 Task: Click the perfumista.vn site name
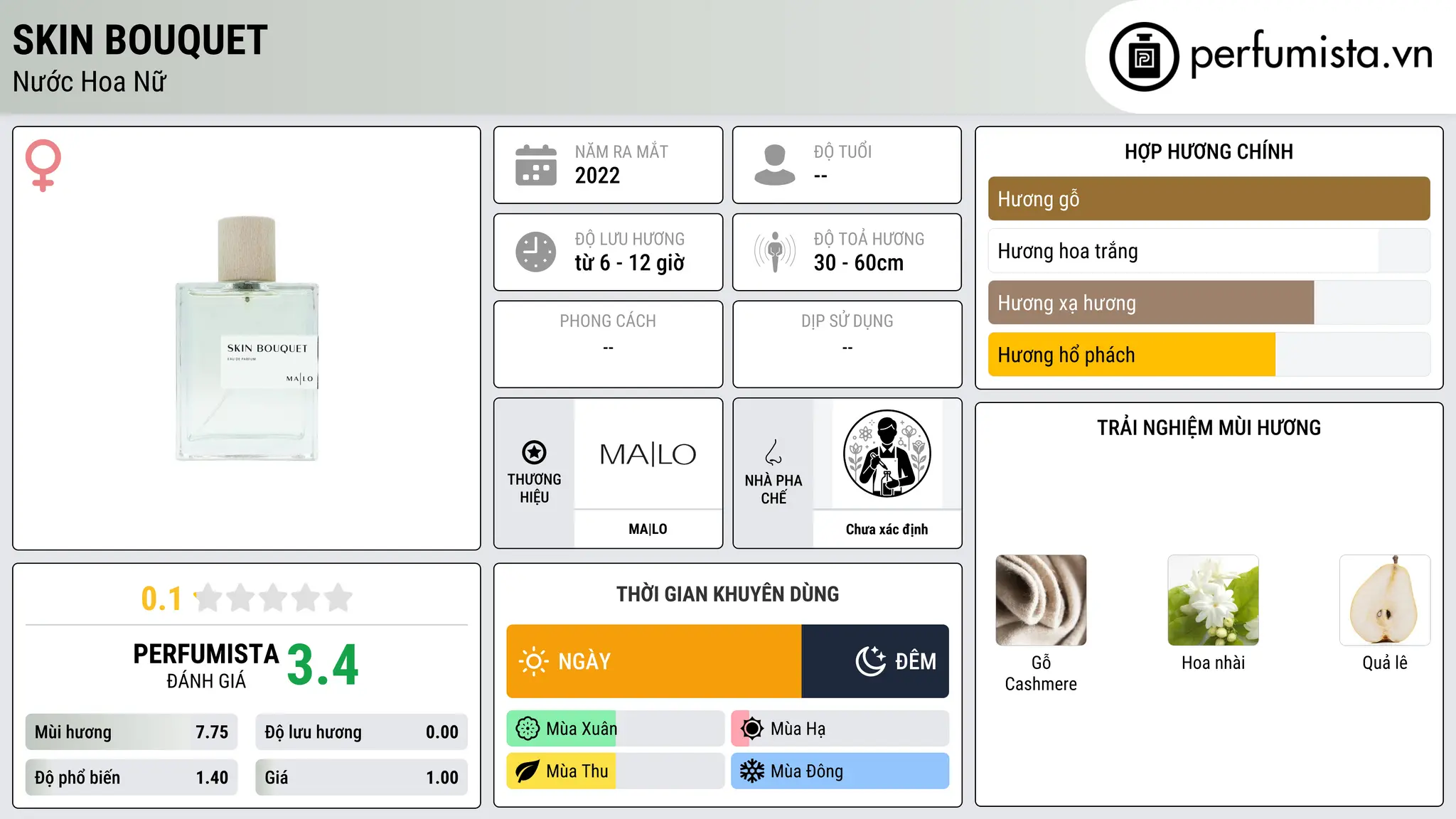click(1312, 54)
